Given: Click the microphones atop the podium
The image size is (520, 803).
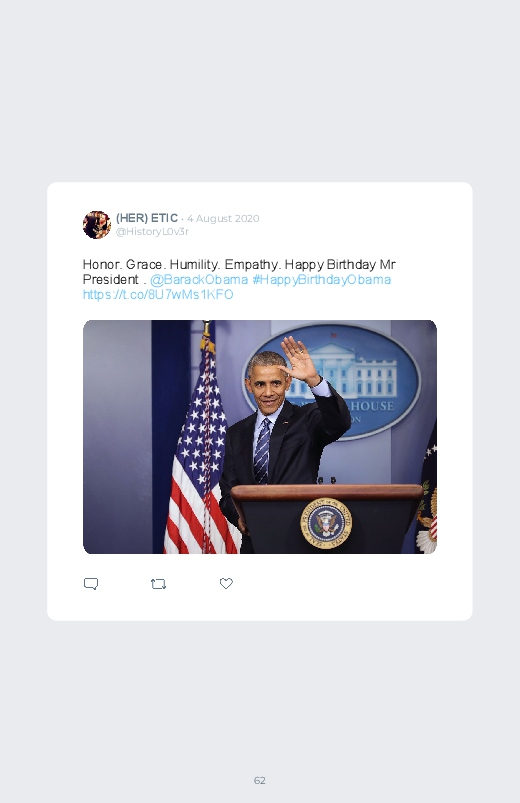Looking at the screenshot, I should tap(326, 480).
